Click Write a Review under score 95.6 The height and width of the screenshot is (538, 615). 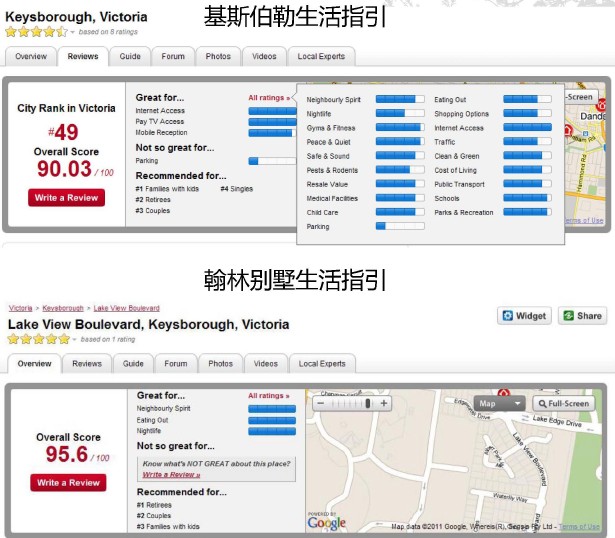tap(67, 483)
